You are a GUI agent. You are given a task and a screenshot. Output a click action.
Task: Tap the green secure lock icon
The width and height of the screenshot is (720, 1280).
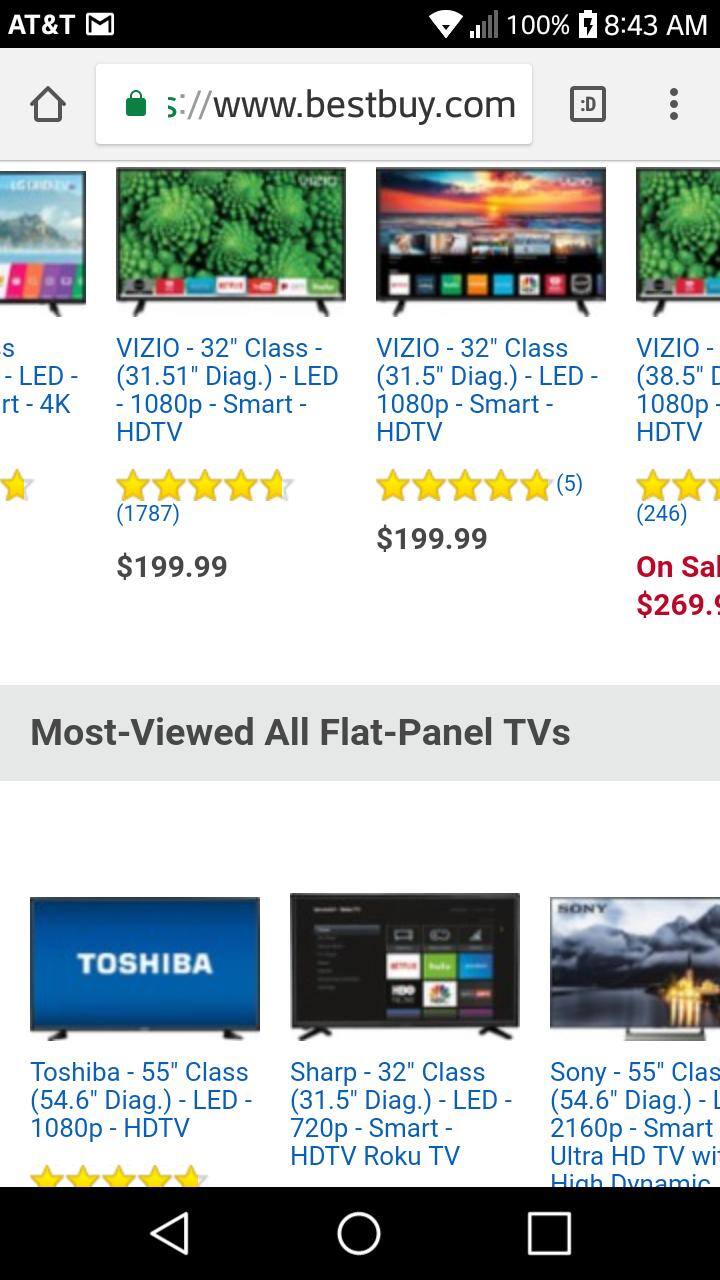click(x=136, y=104)
